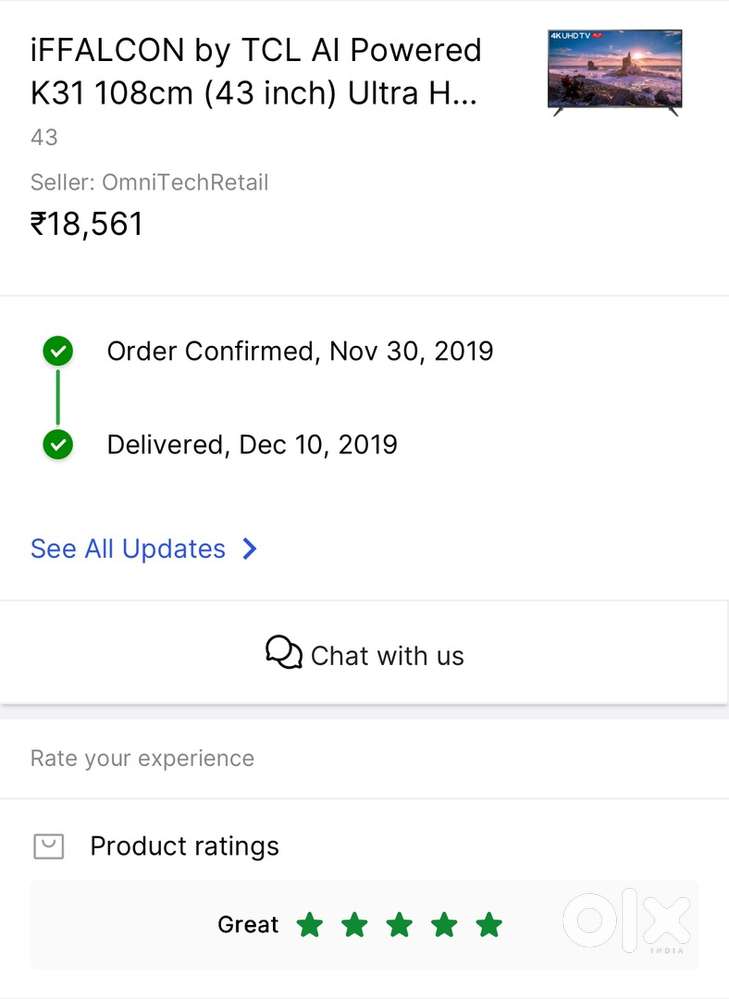
Task: Click the Order Confirmed green checkmark
Action: 58,351
